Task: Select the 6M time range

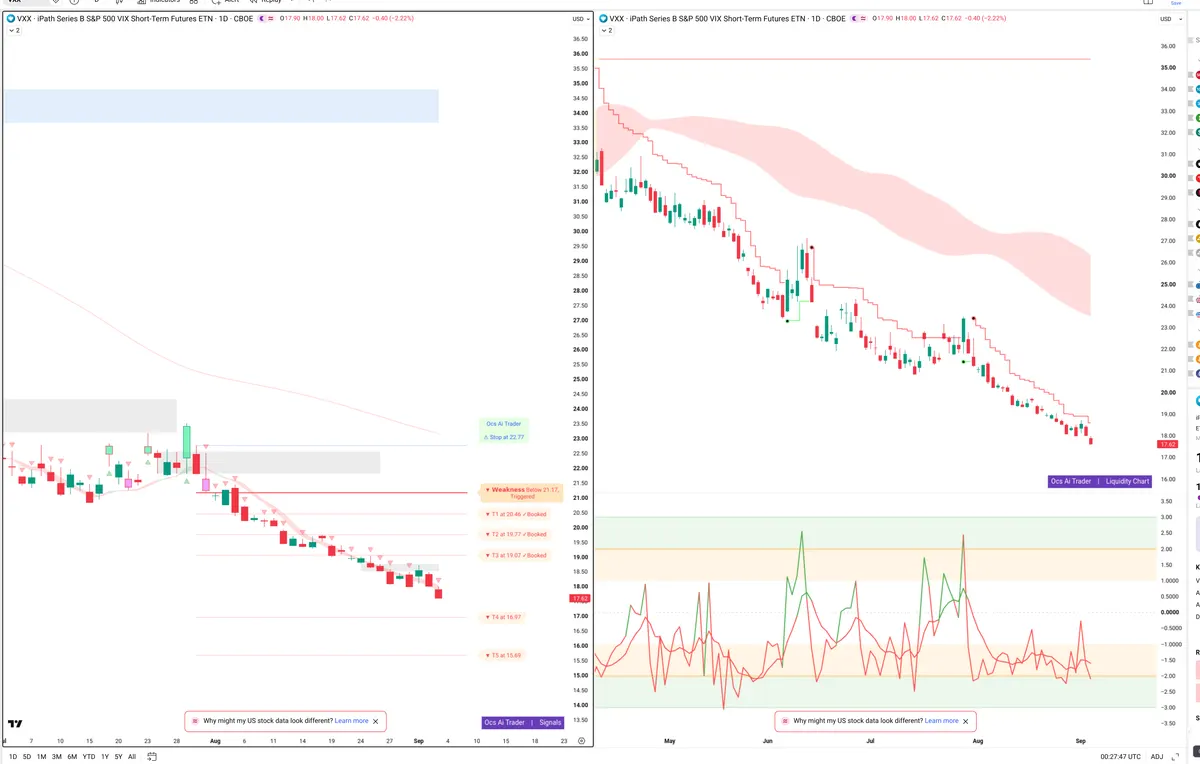Action: click(73, 757)
